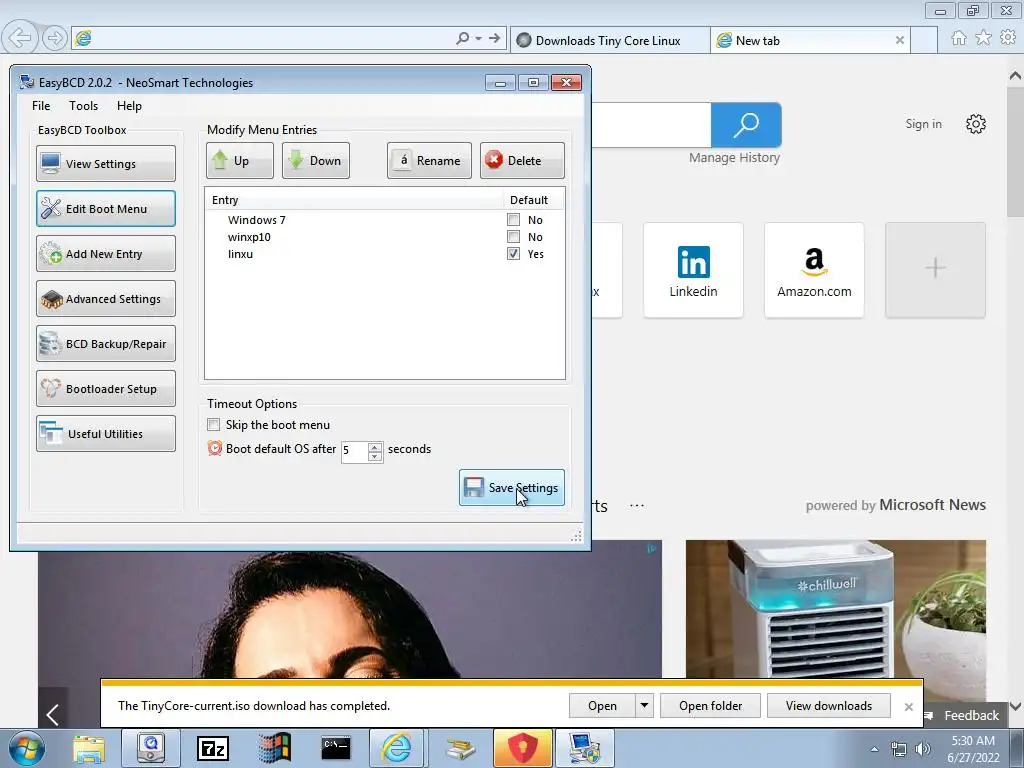Move selected entry Up
The image size is (1024, 768).
coord(240,161)
